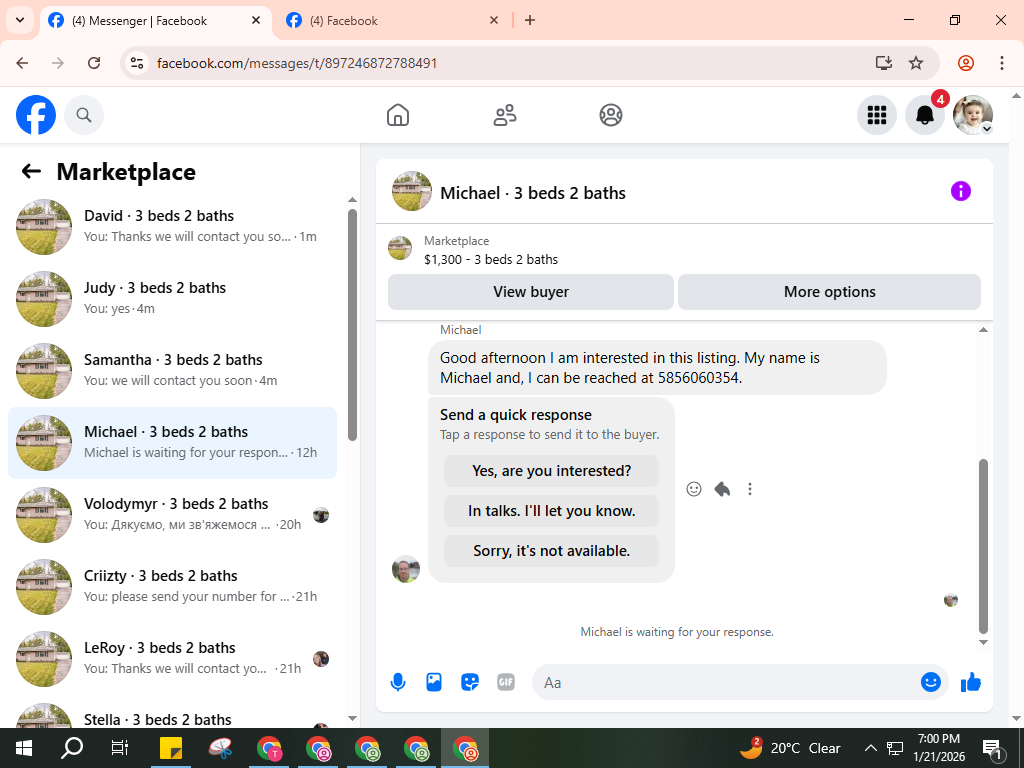Open Task View on taskbar
The height and width of the screenshot is (768, 1024).
pyautogui.click(x=120, y=748)
